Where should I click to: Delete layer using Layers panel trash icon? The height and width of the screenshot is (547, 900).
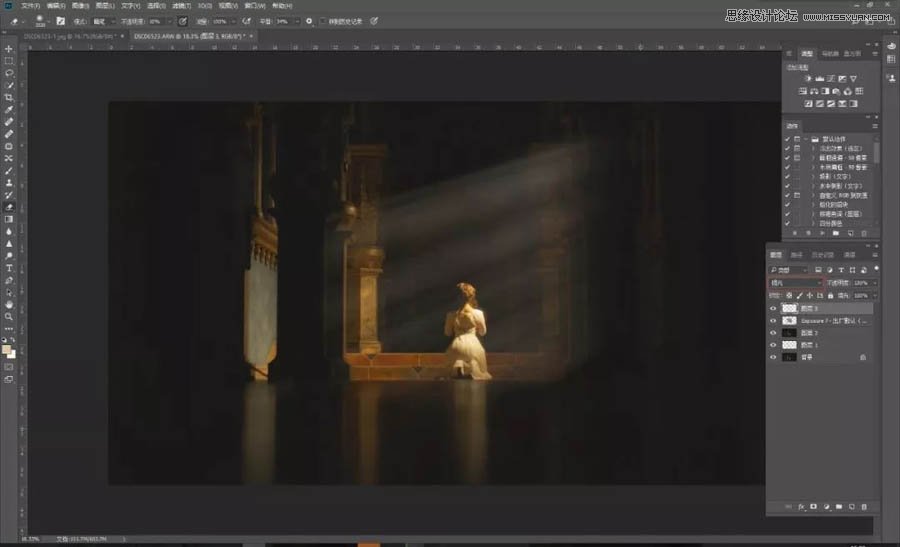(x=864, y=507)
